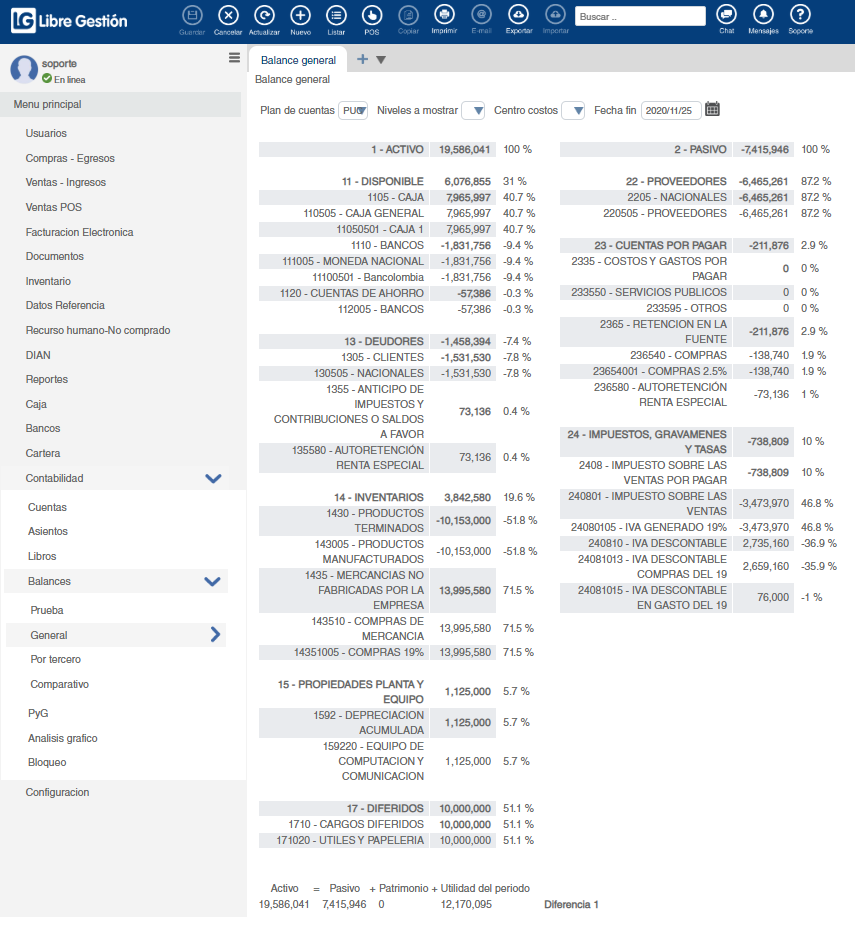The height and width of the screenshot is (929, 855).
Task: Open the Ventas POS menu item
Action: (x=52, y=206)
